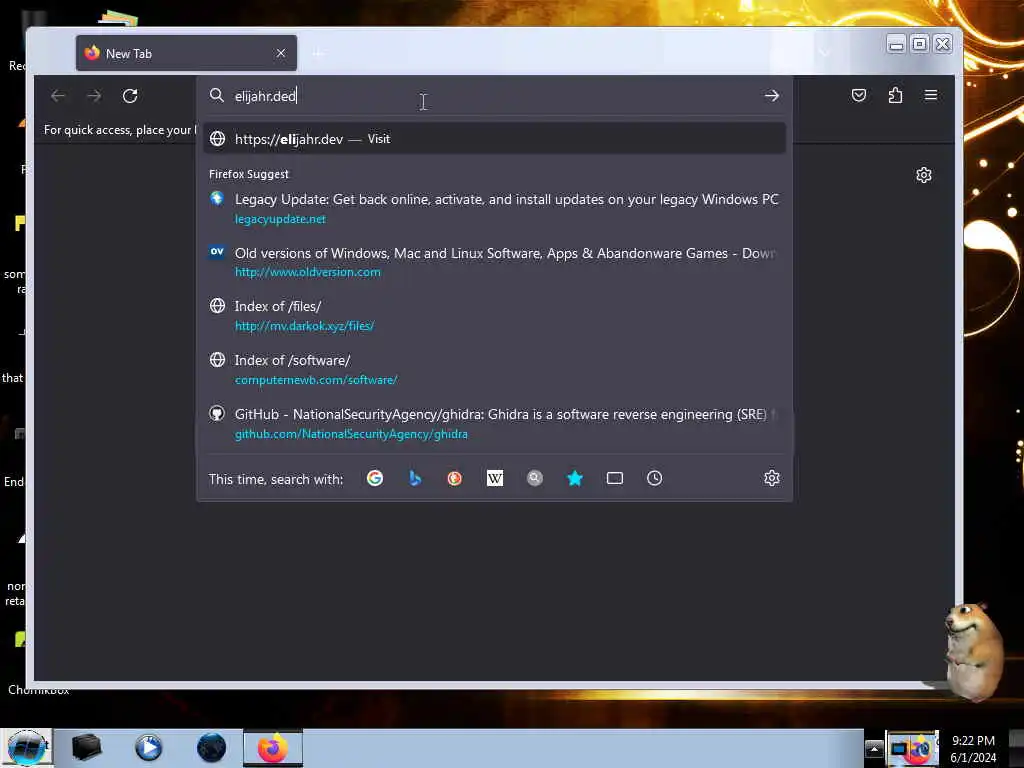Click the Back navigation arrow
Image resolution: width=1024 pixels, height=768 pixels.
click(x=58, y=96)
